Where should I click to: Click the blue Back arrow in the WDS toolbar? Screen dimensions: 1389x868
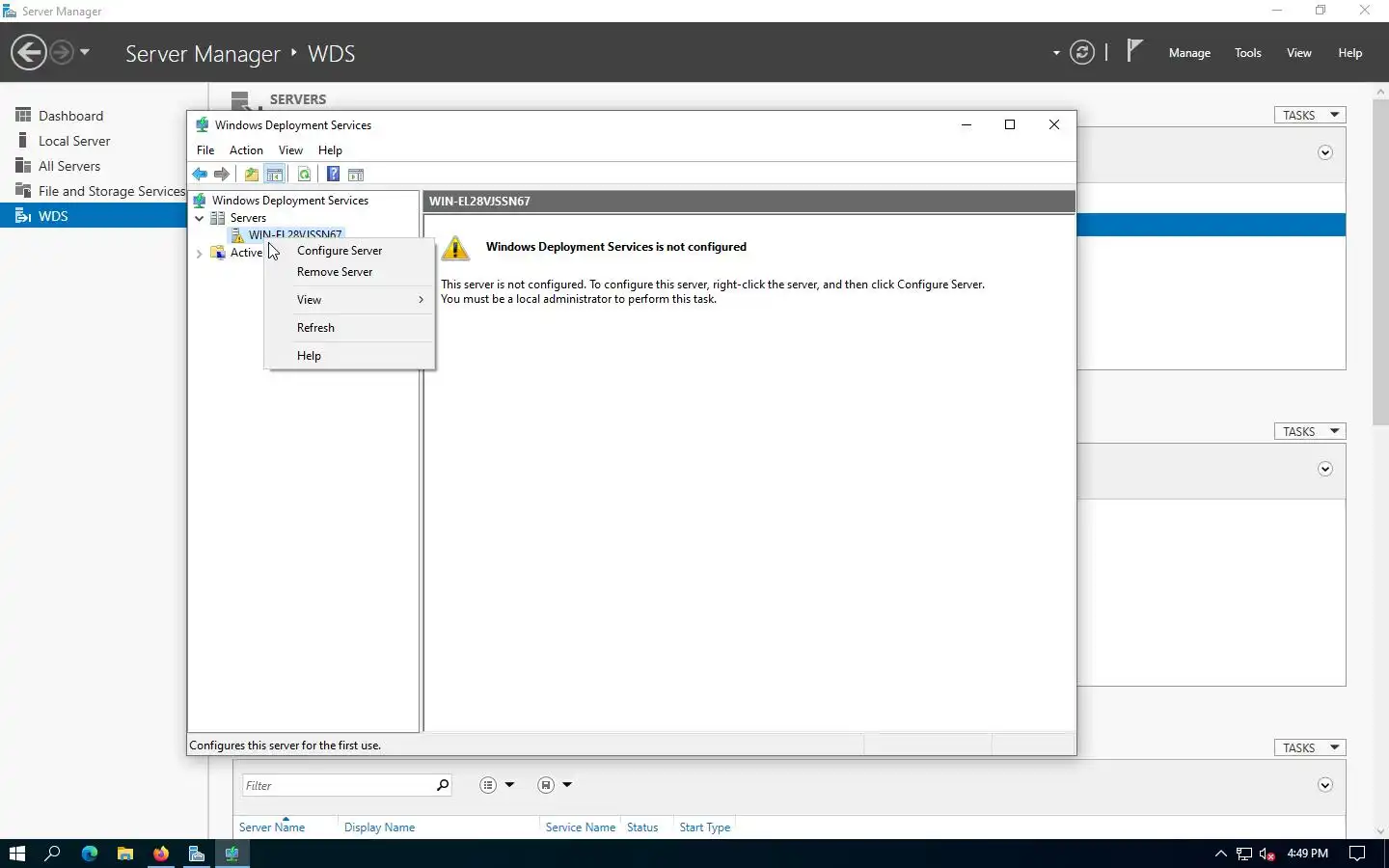[200, 175]
